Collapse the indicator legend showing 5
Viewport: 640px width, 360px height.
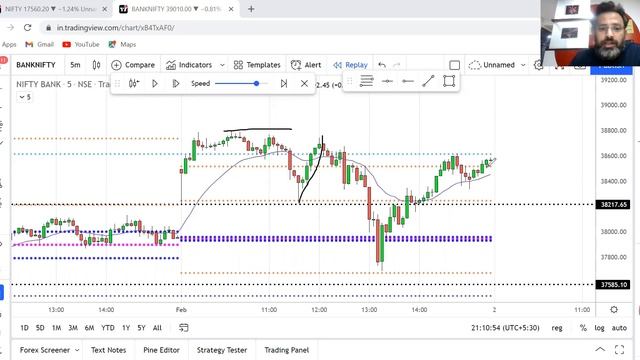(x=25, y=97)
